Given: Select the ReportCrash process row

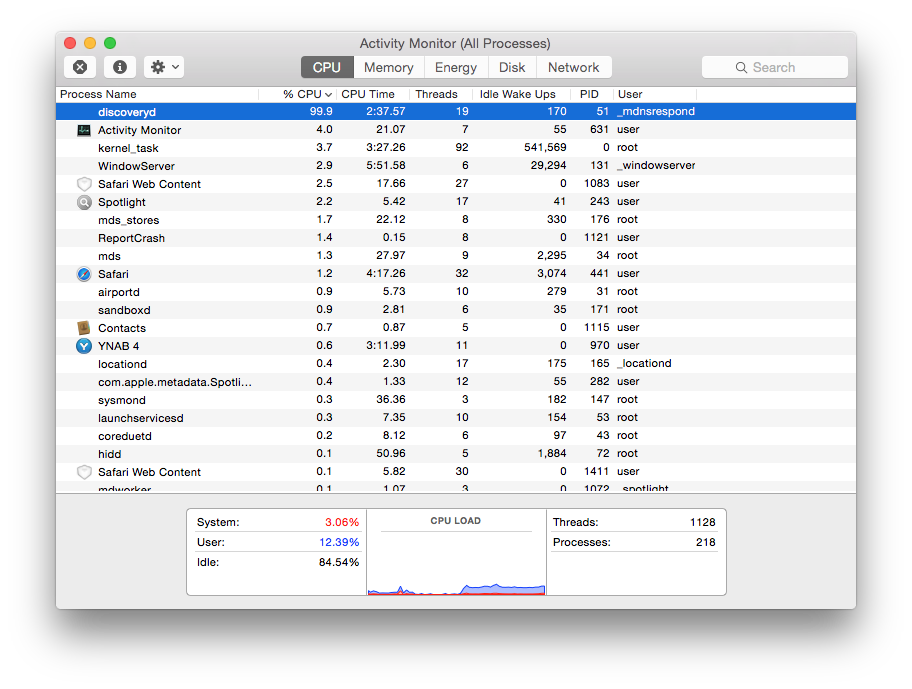Looking at the screenshot, I should [456, 238].
